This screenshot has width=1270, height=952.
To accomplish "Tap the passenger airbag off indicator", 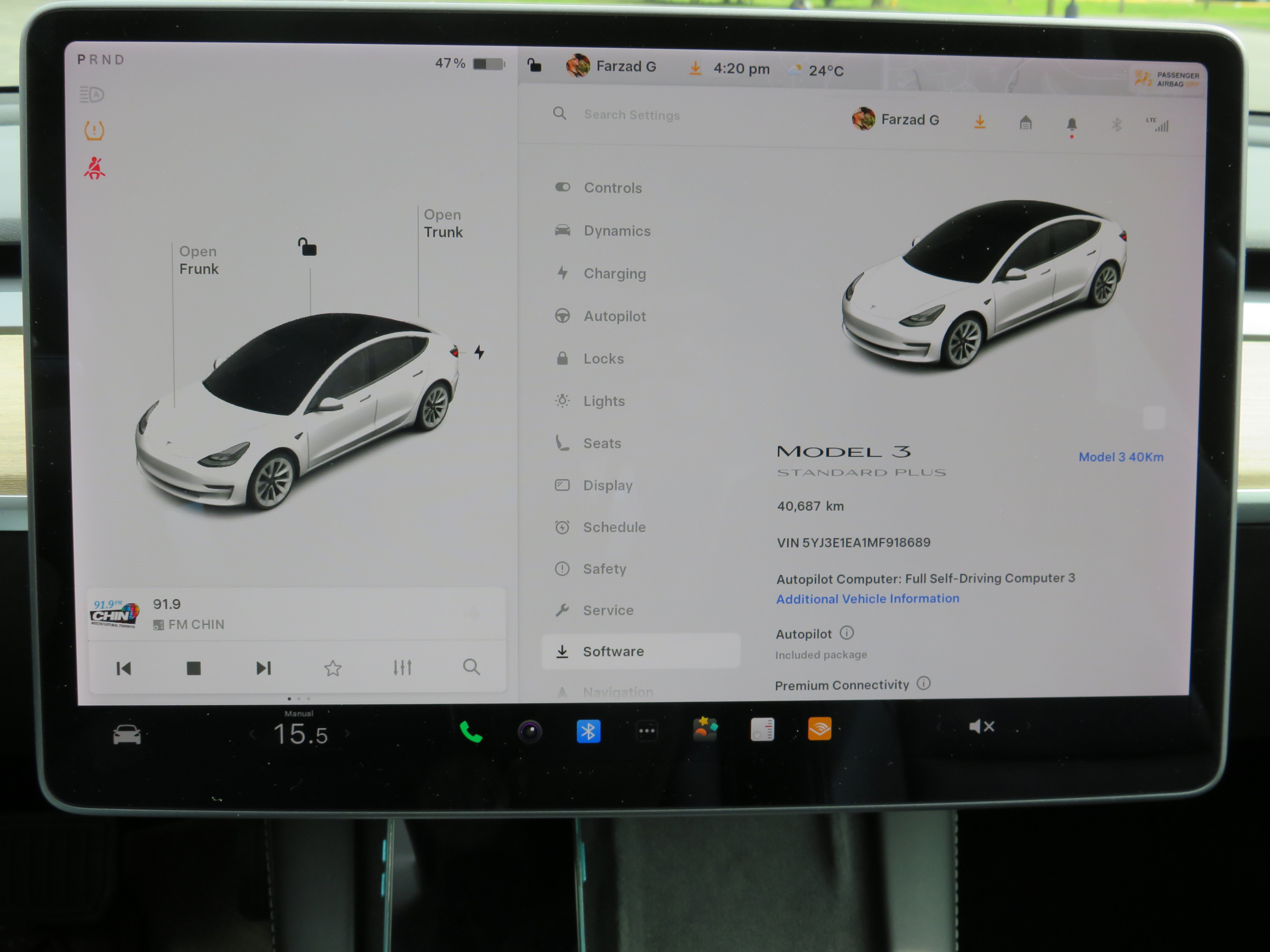I will tap(1167, 79).
